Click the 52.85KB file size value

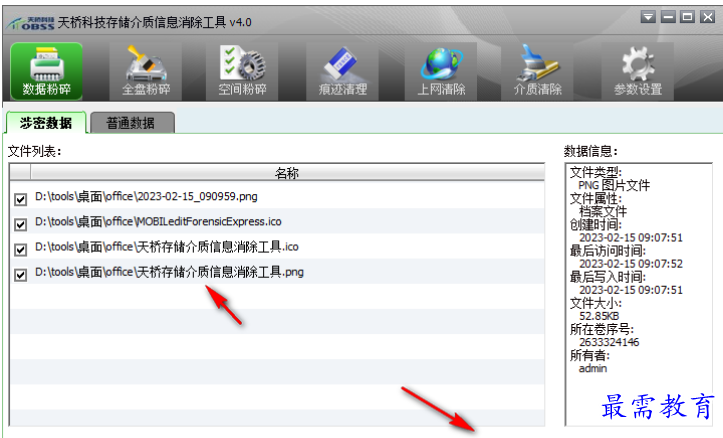[599, 316]
